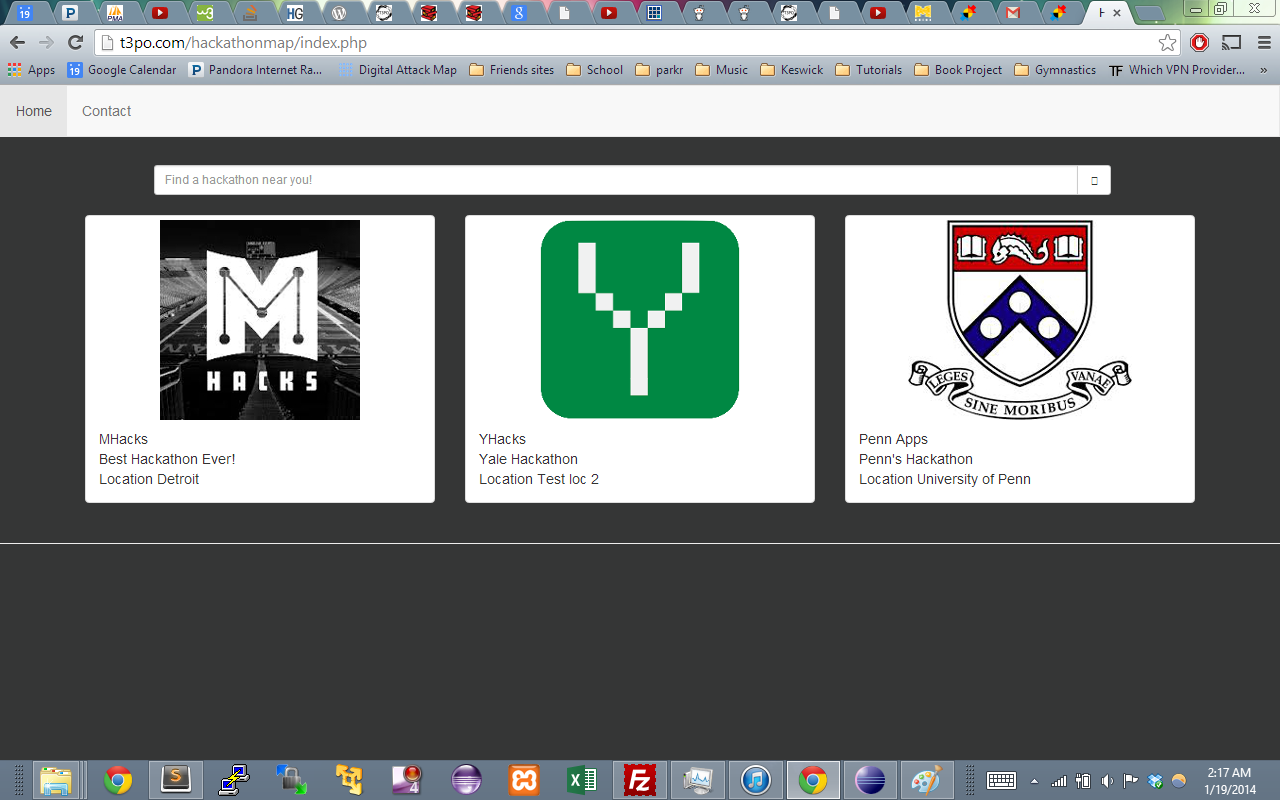Switch to the blue Google search tab
1280x800 pixels.
[518, 13]
